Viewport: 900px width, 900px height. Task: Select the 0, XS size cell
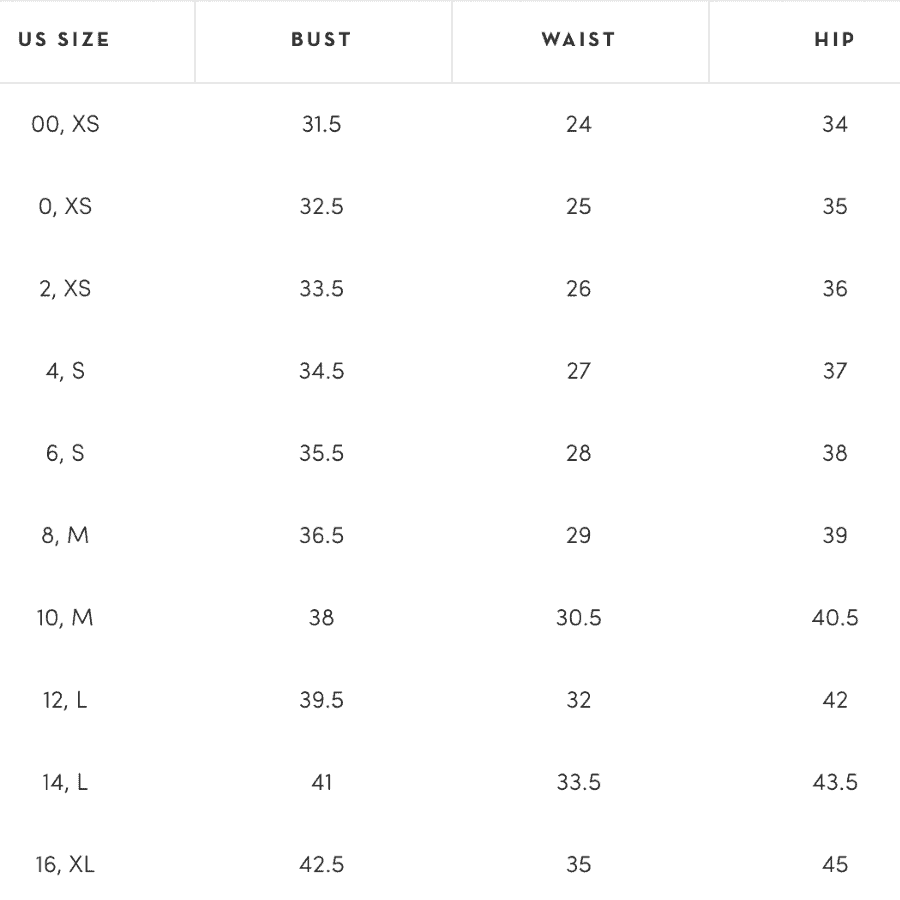coord(65,207)
